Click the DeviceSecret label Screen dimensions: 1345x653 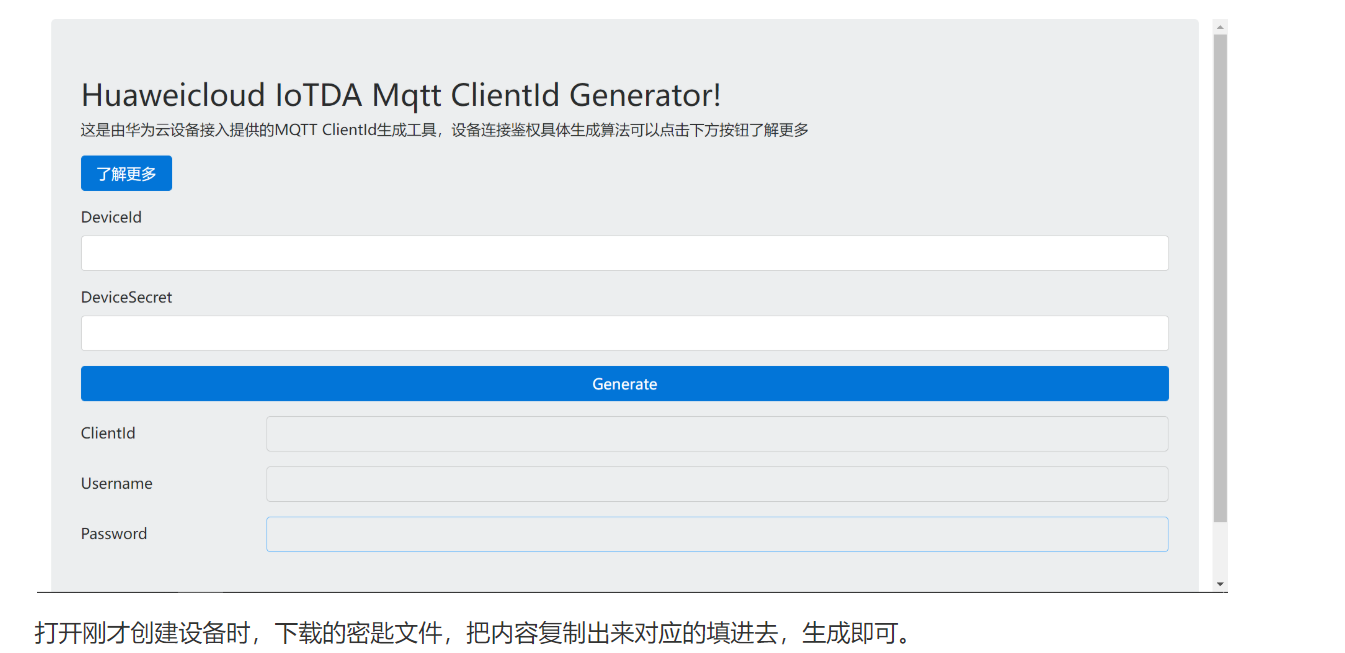[127, 297]
